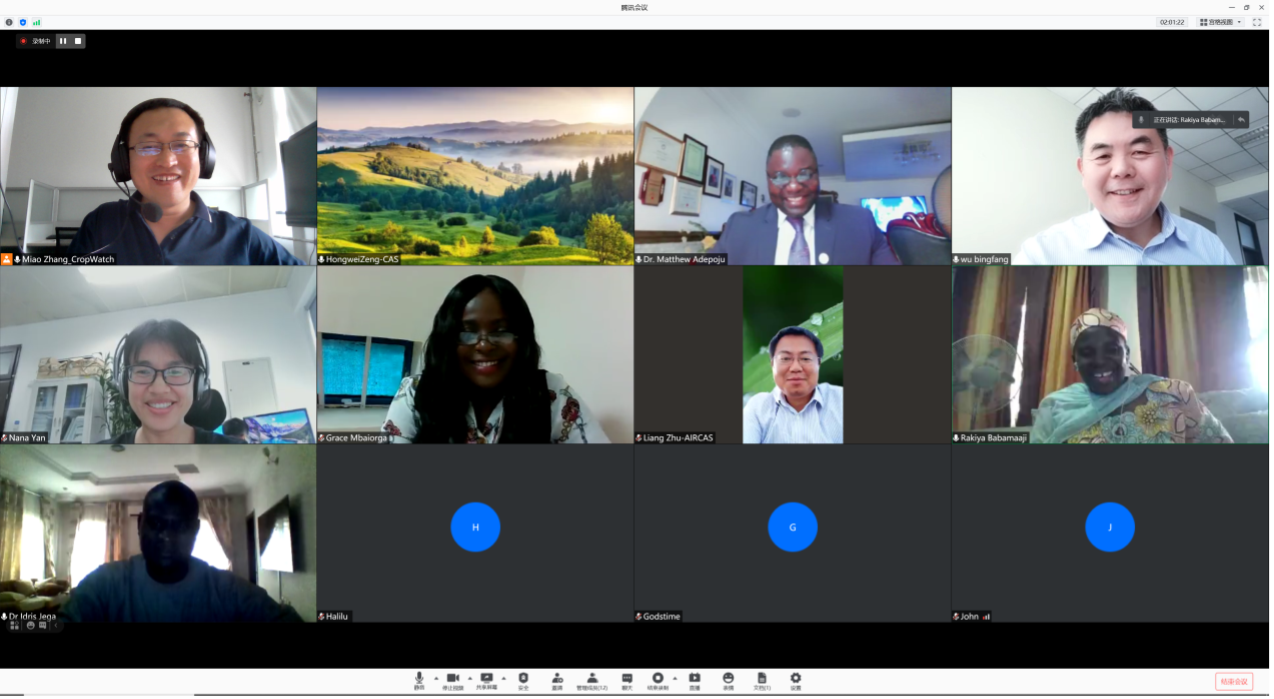
Task: Open the invite participants panel
Action: 558,680
